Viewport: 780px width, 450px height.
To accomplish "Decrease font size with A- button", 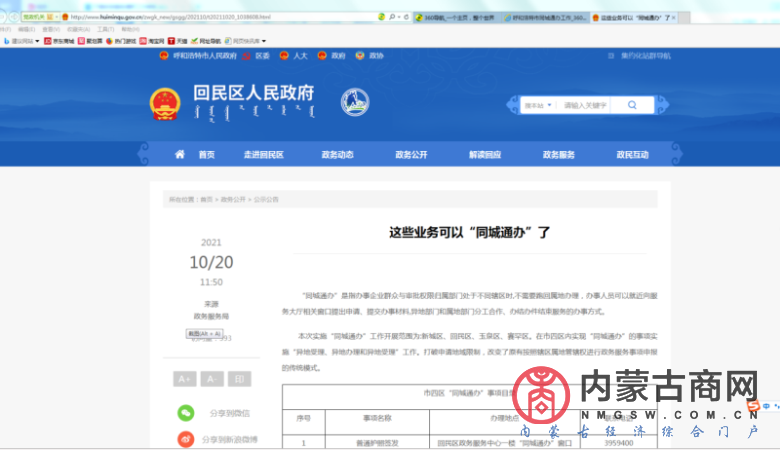I will tap(212, 379).
